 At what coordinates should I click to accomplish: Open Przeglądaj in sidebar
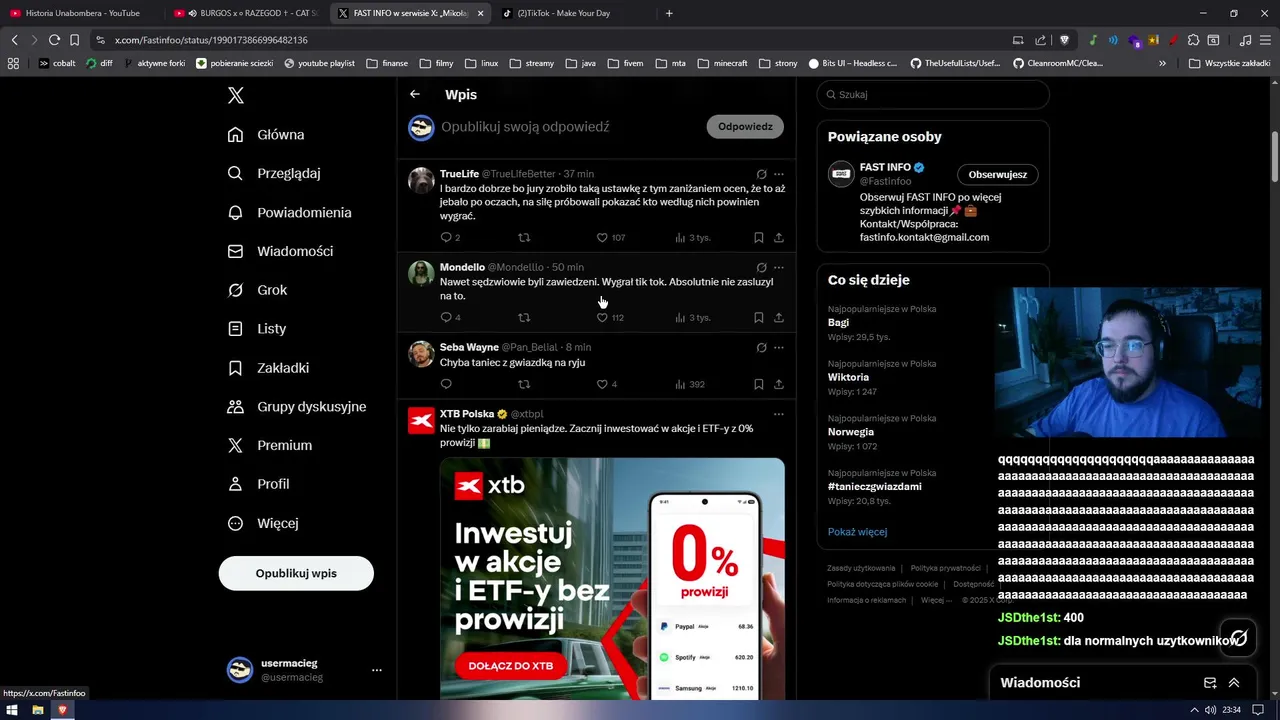274,173
